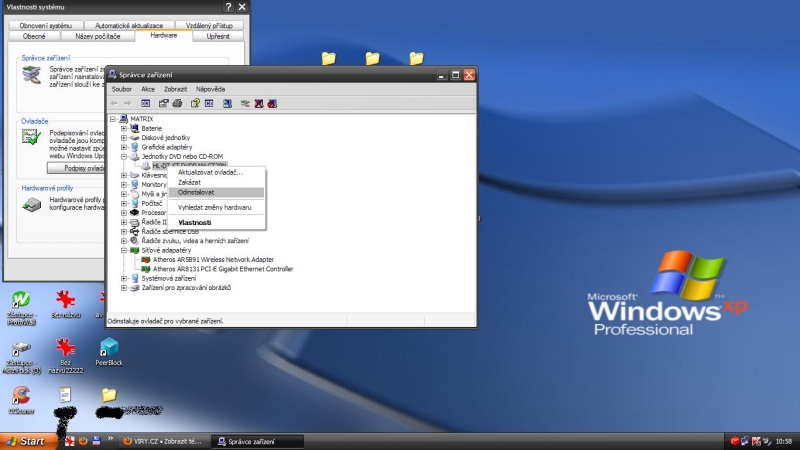Open the PeerBlock desktop shortcut
The height and width of the screenshot is (450, 800).
click(x=109, y=352)
